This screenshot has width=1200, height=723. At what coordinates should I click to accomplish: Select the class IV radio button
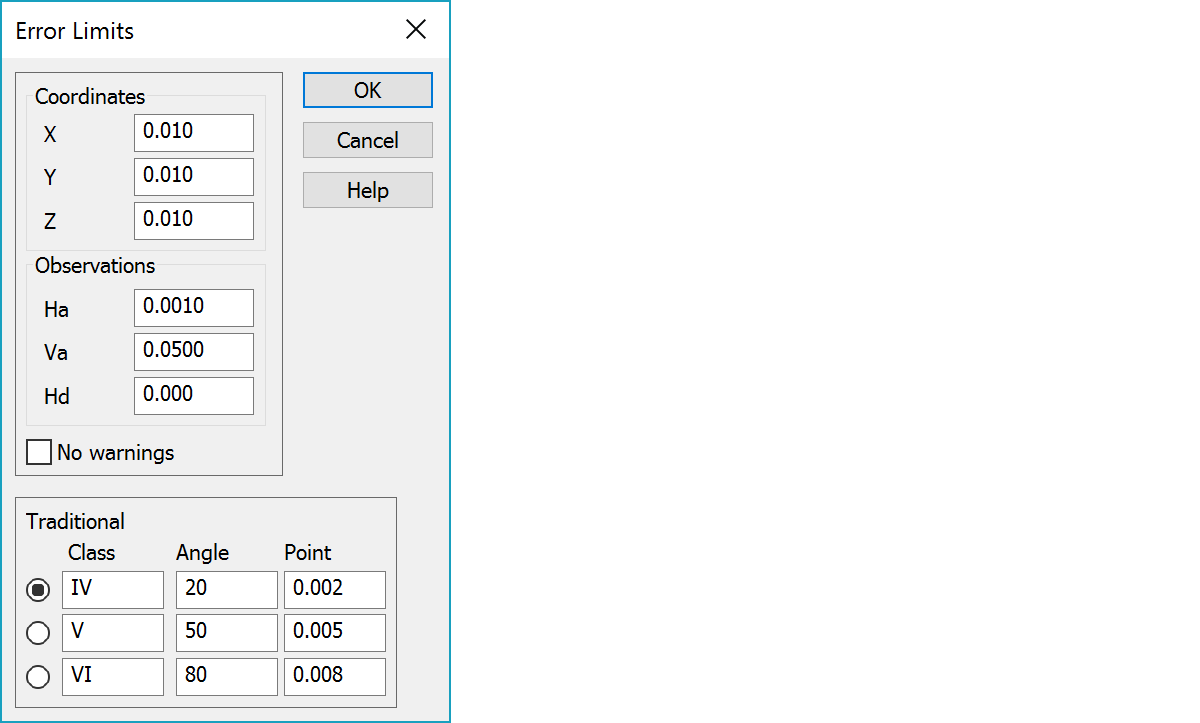38,590
